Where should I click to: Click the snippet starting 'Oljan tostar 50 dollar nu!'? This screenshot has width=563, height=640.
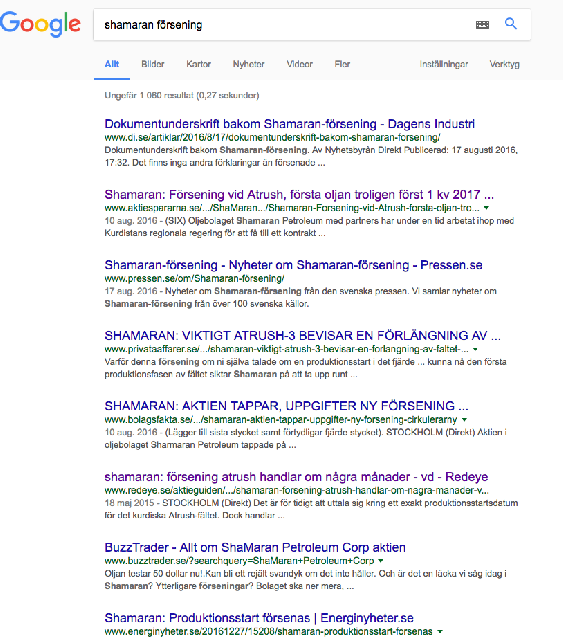[x=305, y=580]
